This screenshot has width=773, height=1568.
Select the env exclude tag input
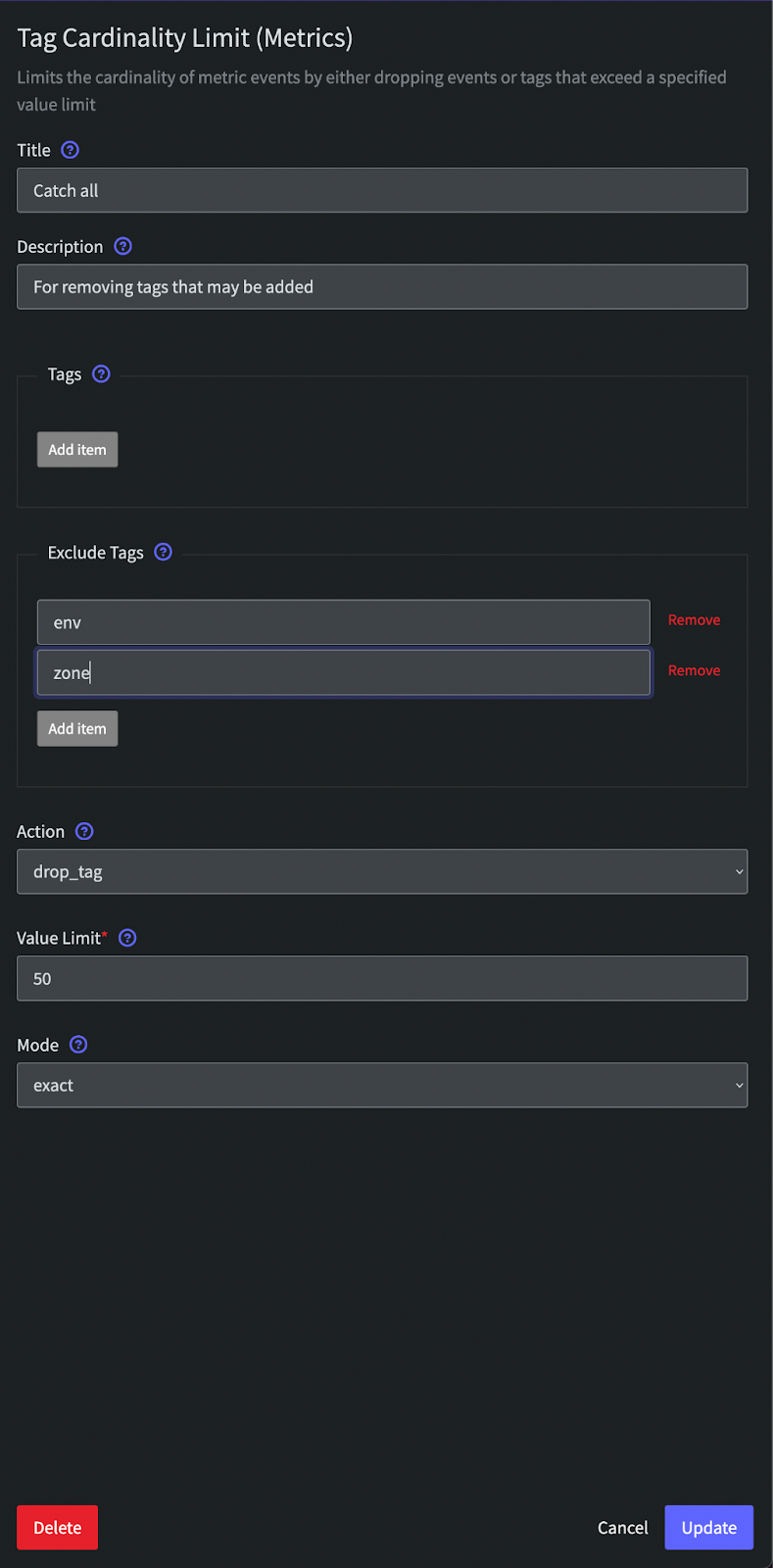coord(344,622)
